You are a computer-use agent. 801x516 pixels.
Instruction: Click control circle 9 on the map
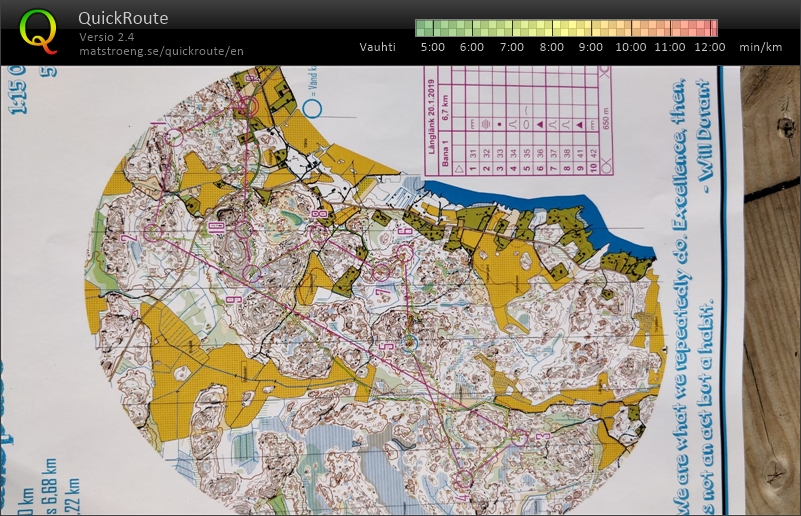[252, 273]
